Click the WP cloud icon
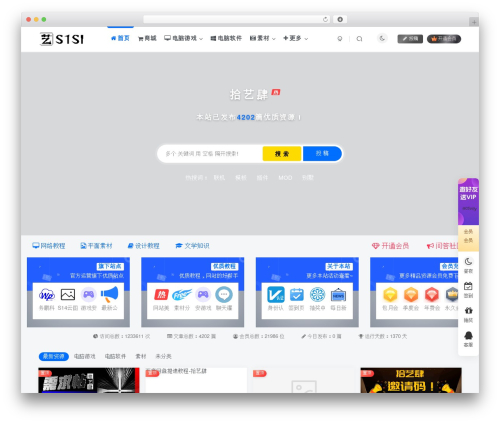 click(47, 295)
